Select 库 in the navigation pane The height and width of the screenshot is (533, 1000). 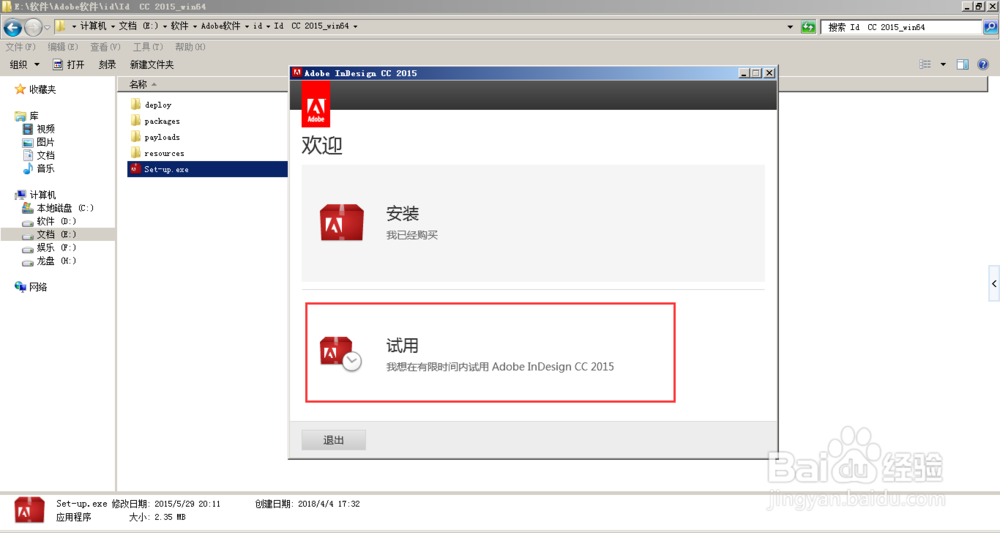[27, 116]
